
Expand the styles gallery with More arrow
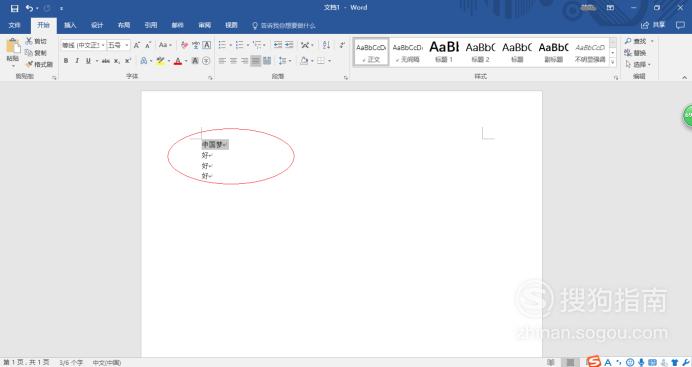[x=613, y=63]
